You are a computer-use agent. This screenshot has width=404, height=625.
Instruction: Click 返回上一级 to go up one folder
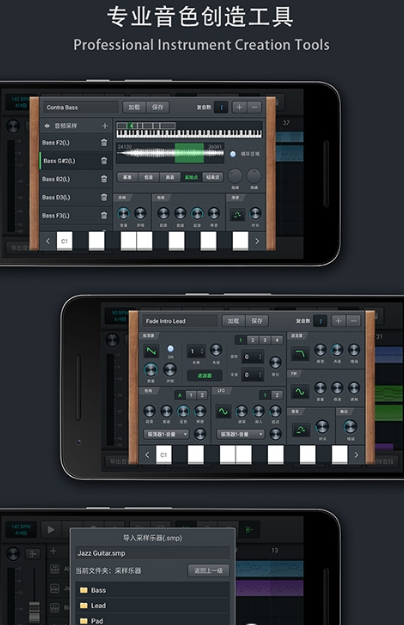(208, 570)
